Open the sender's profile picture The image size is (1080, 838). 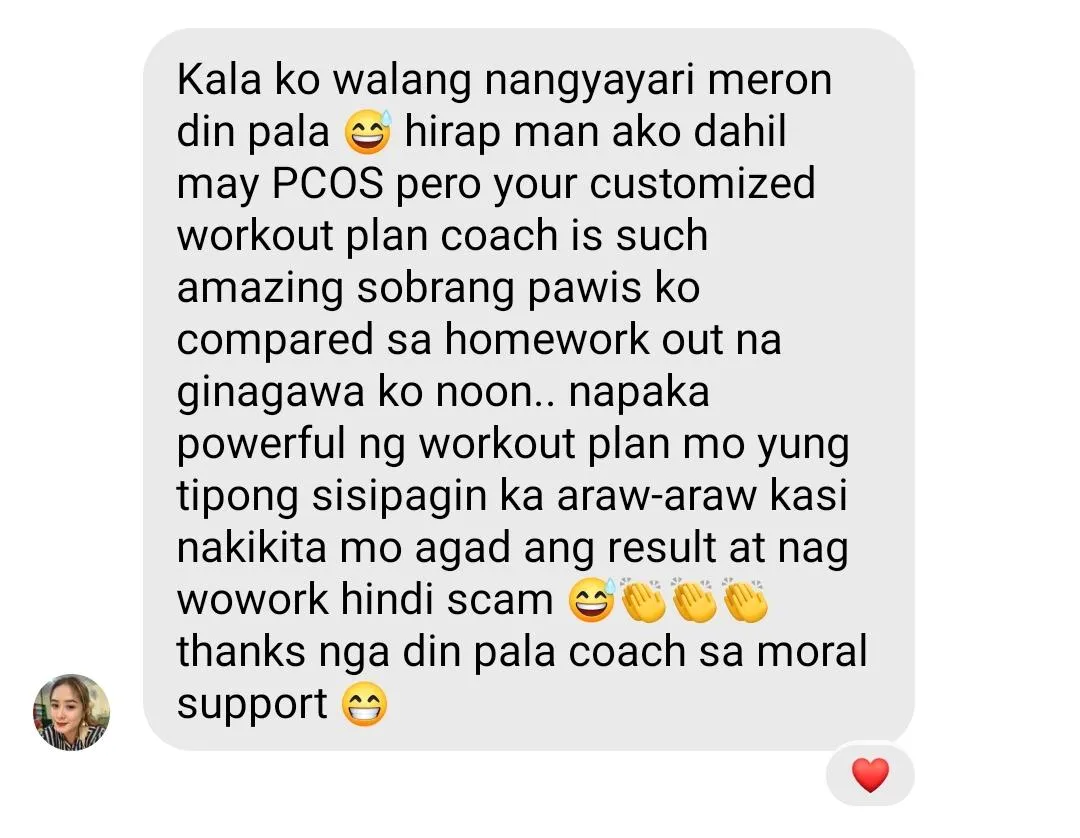[x=72, y=712]
